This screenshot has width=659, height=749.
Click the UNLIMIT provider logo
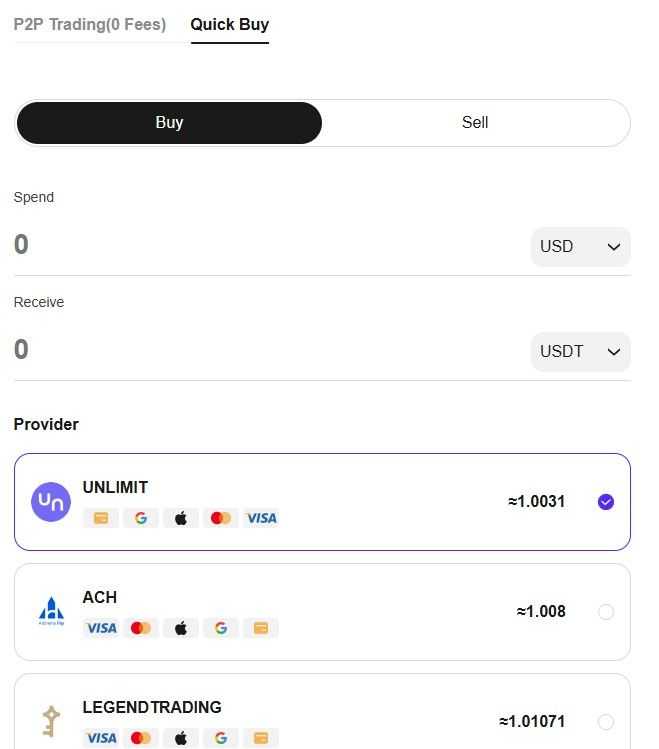tap(51, 502)
